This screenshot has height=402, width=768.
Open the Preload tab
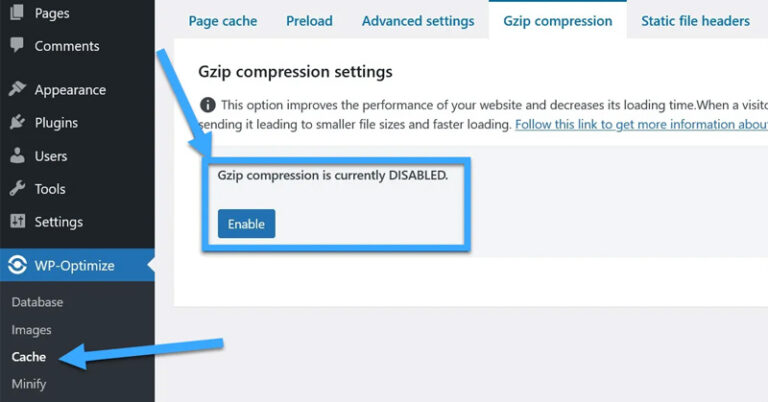[309, 21]
